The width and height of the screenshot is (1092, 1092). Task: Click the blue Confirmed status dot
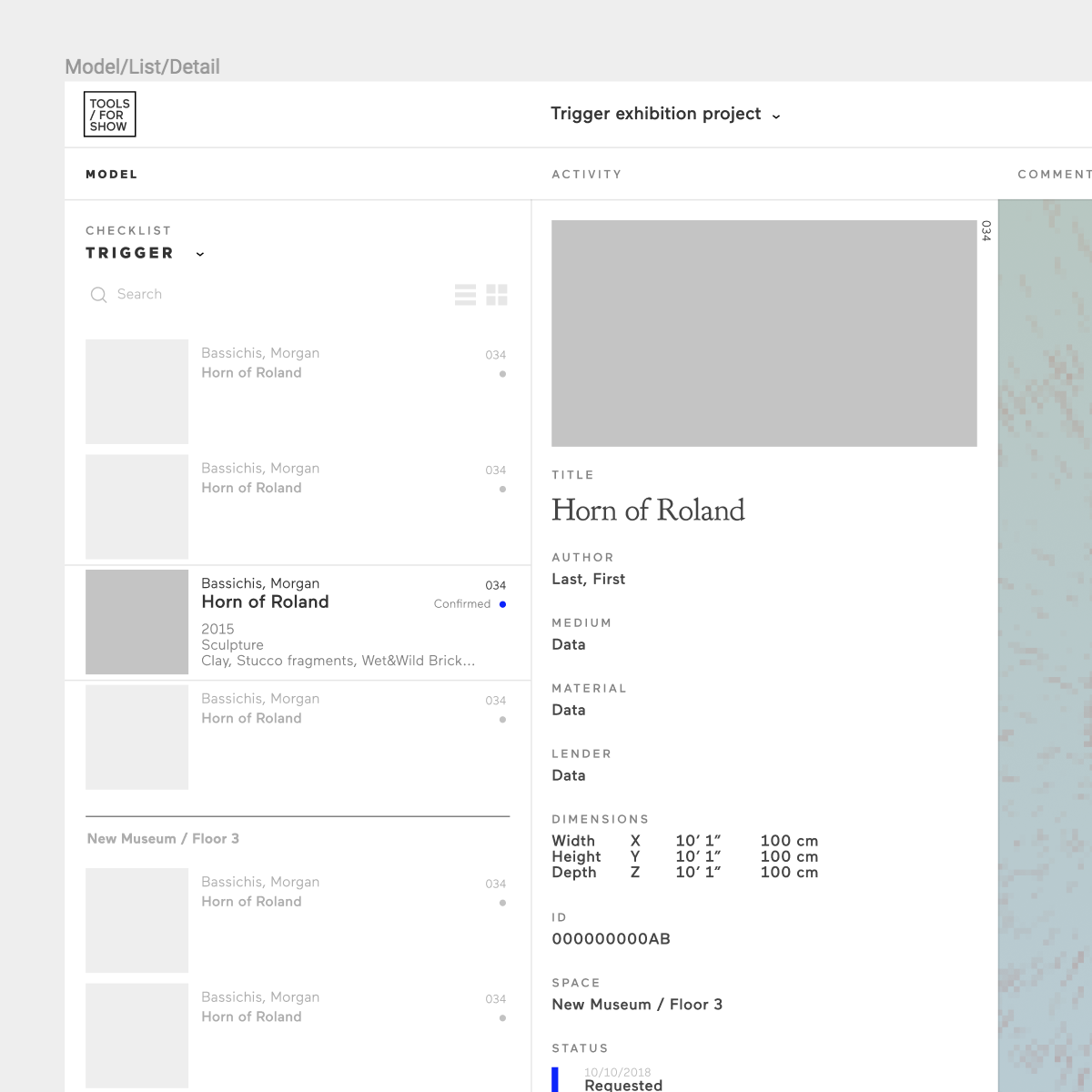[x=502, y=604]
